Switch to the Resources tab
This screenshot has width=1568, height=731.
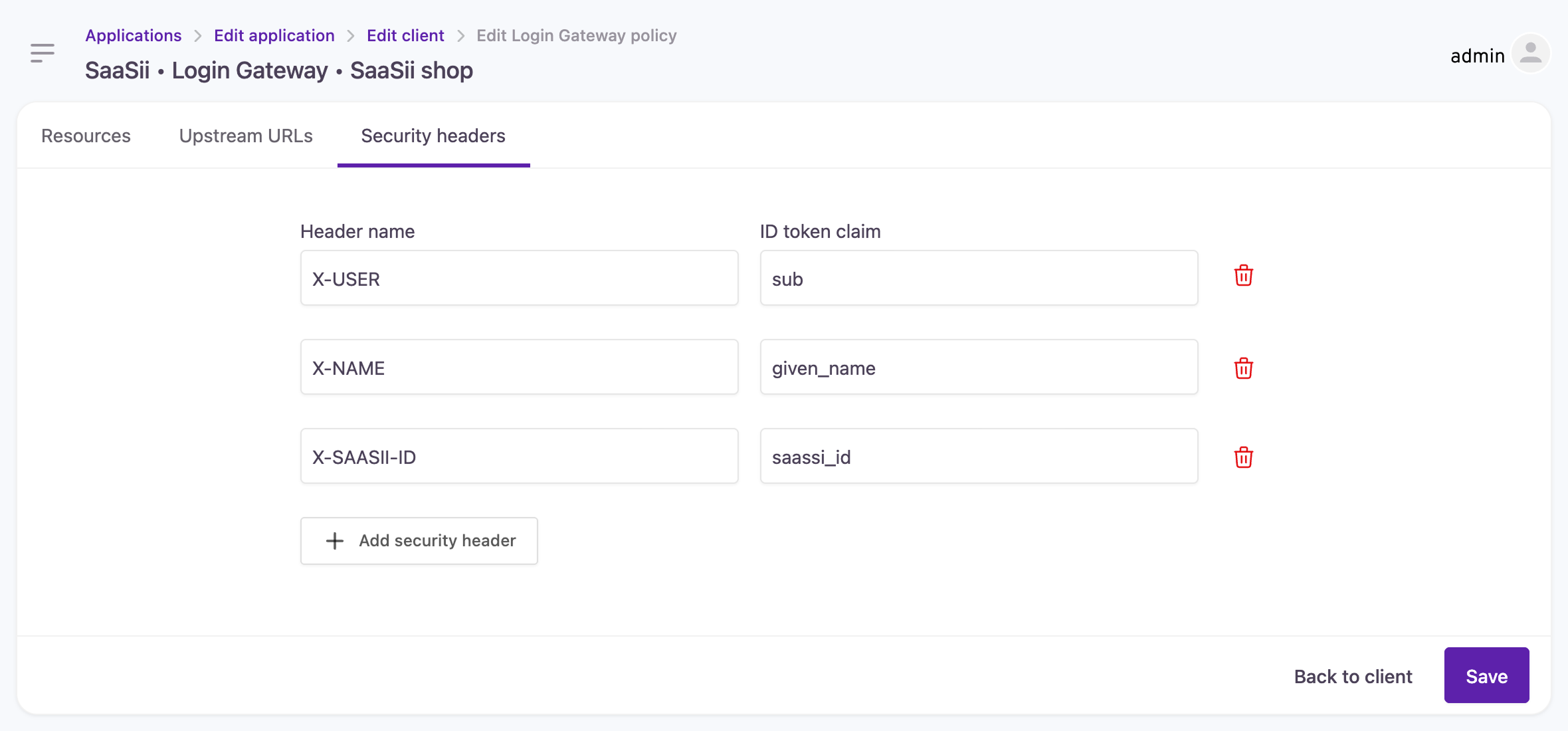click(86, 136)
